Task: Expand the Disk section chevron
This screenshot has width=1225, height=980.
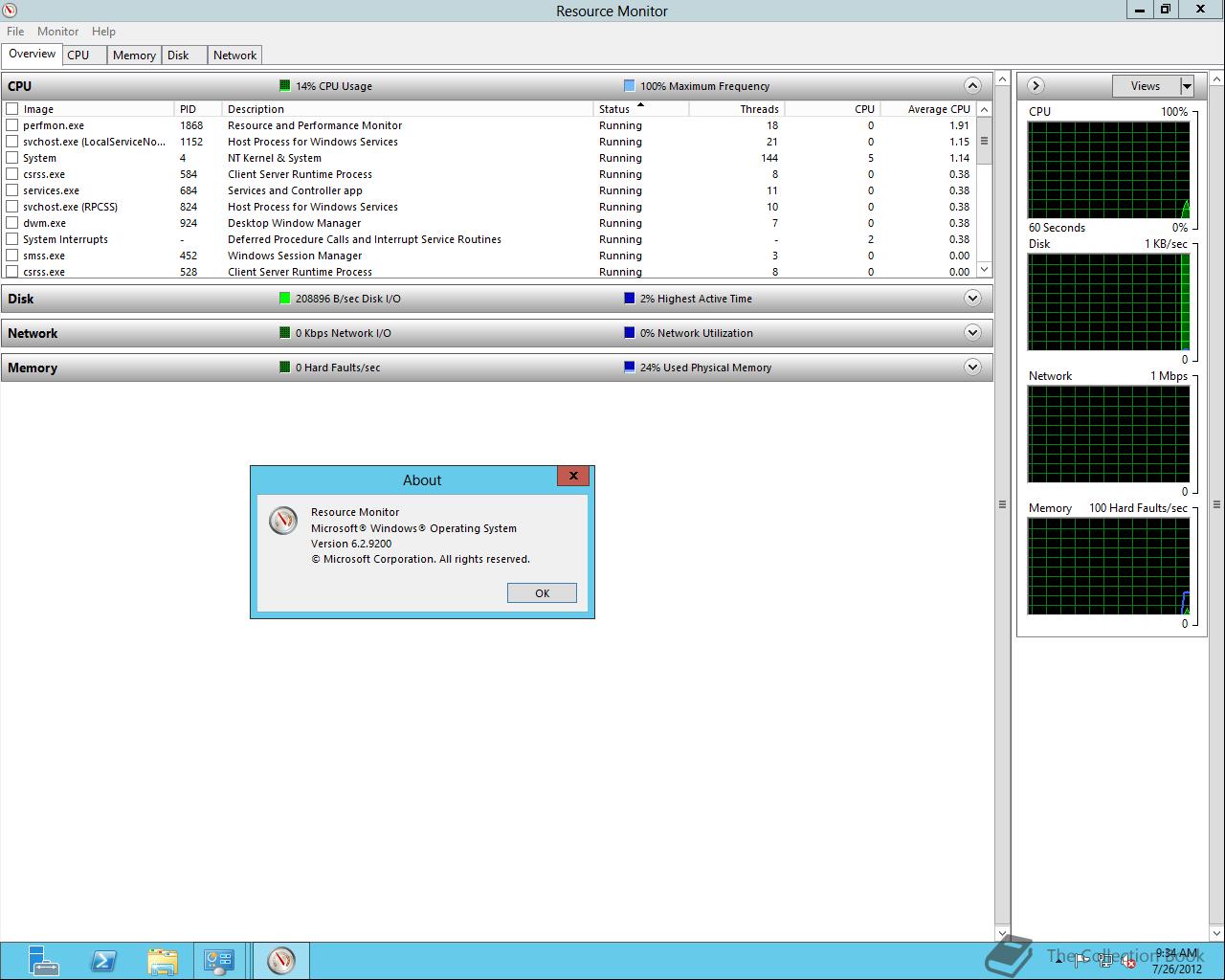Action: [x=972, y=298]
